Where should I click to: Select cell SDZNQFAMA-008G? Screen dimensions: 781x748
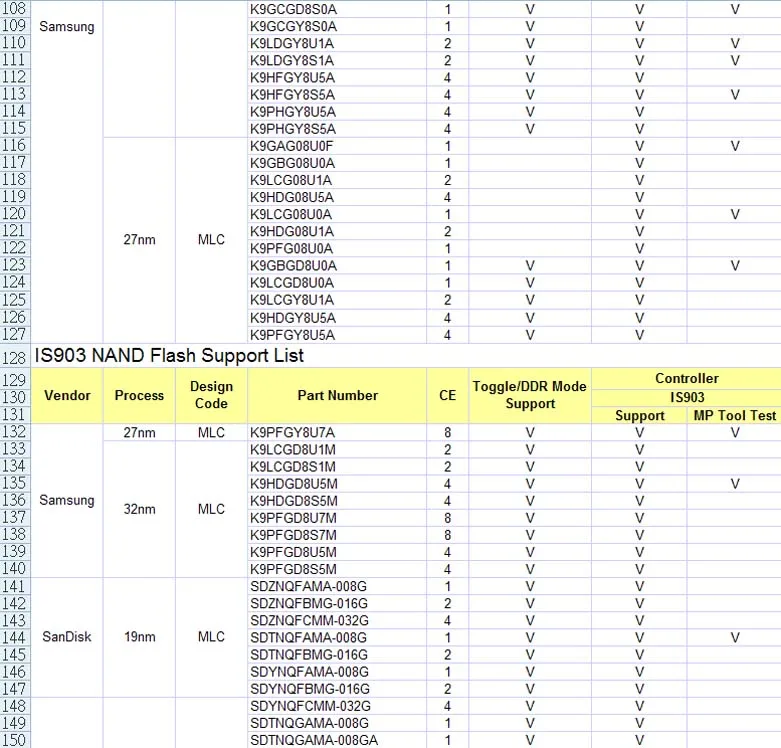pyautogui.click(x=337, y=586)
